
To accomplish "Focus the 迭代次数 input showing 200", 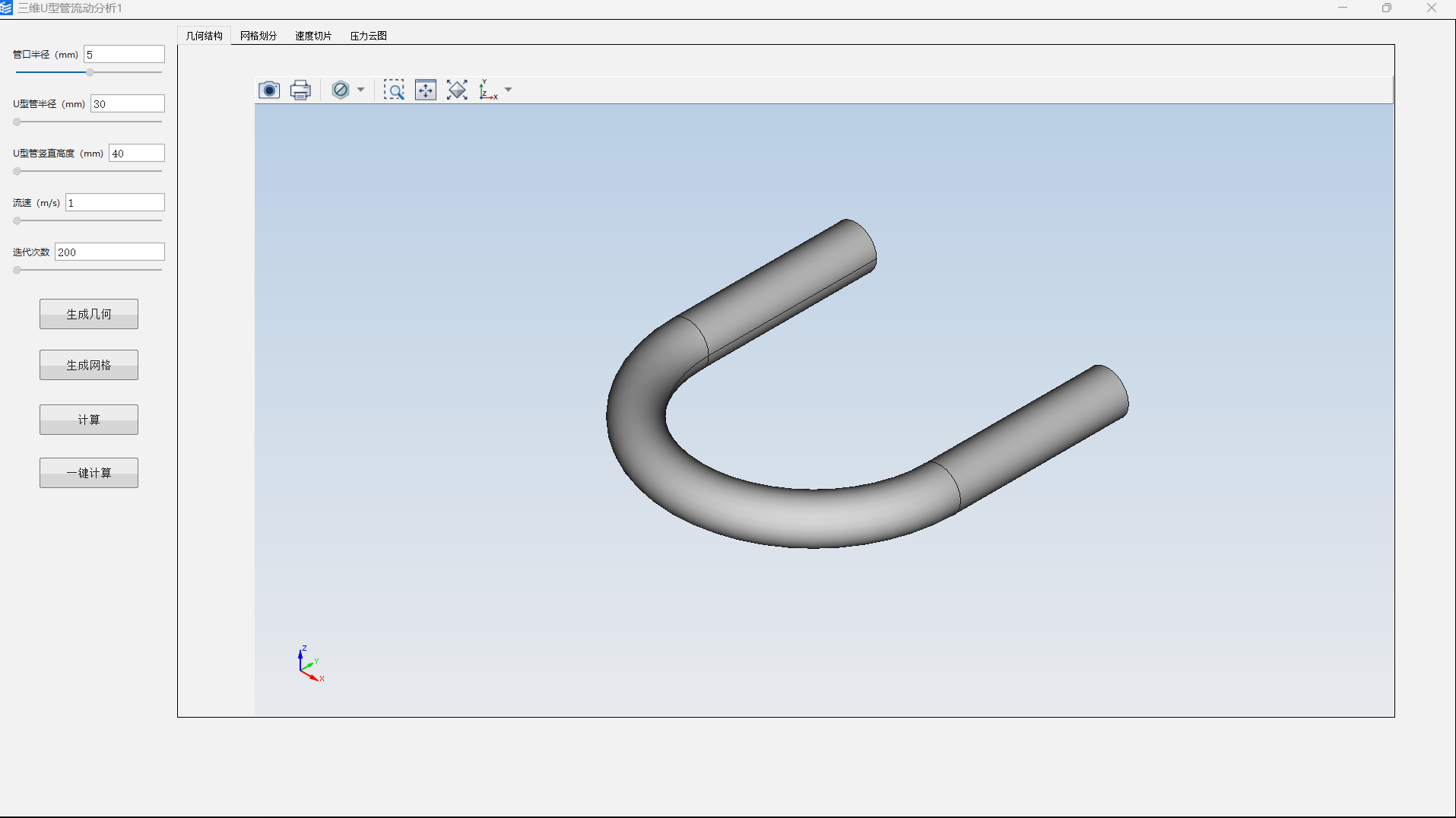I will [109, 252].
